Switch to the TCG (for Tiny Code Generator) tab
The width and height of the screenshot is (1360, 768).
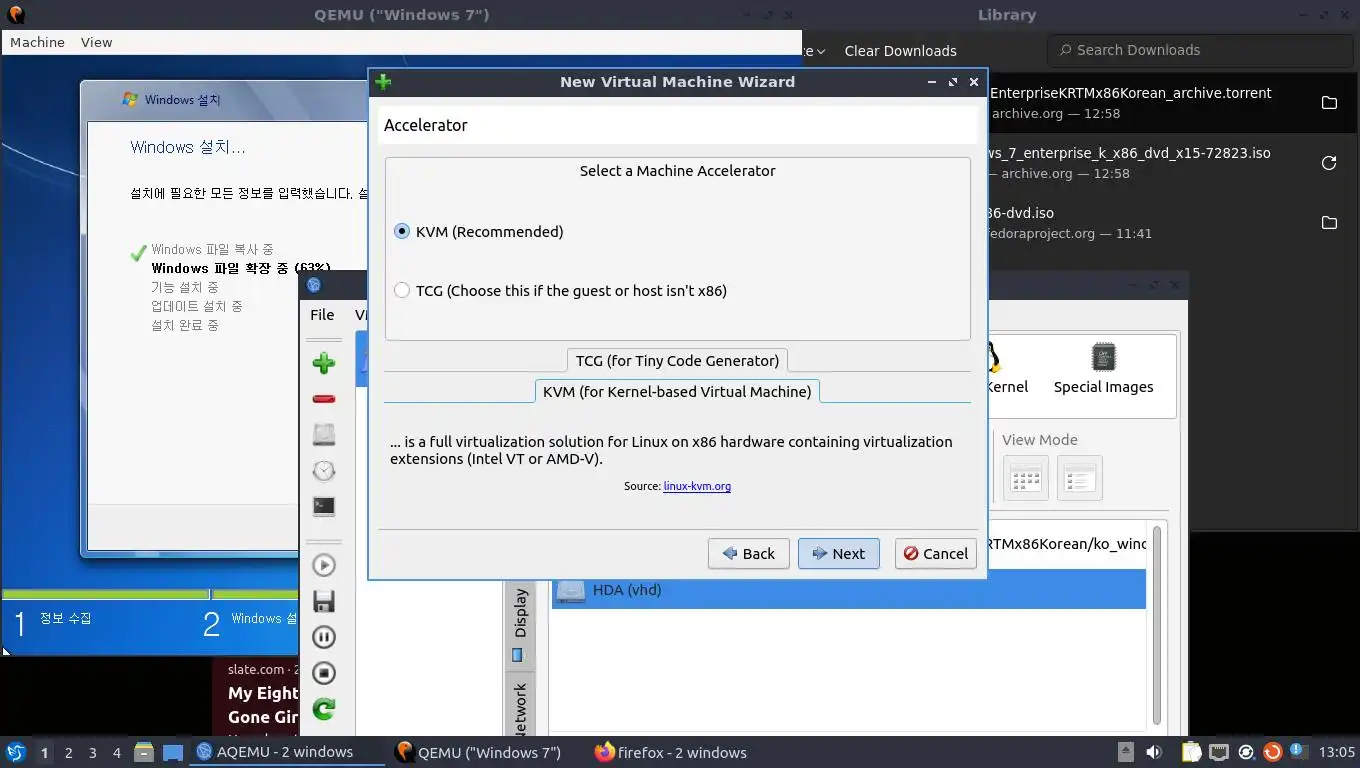(677, 360)
